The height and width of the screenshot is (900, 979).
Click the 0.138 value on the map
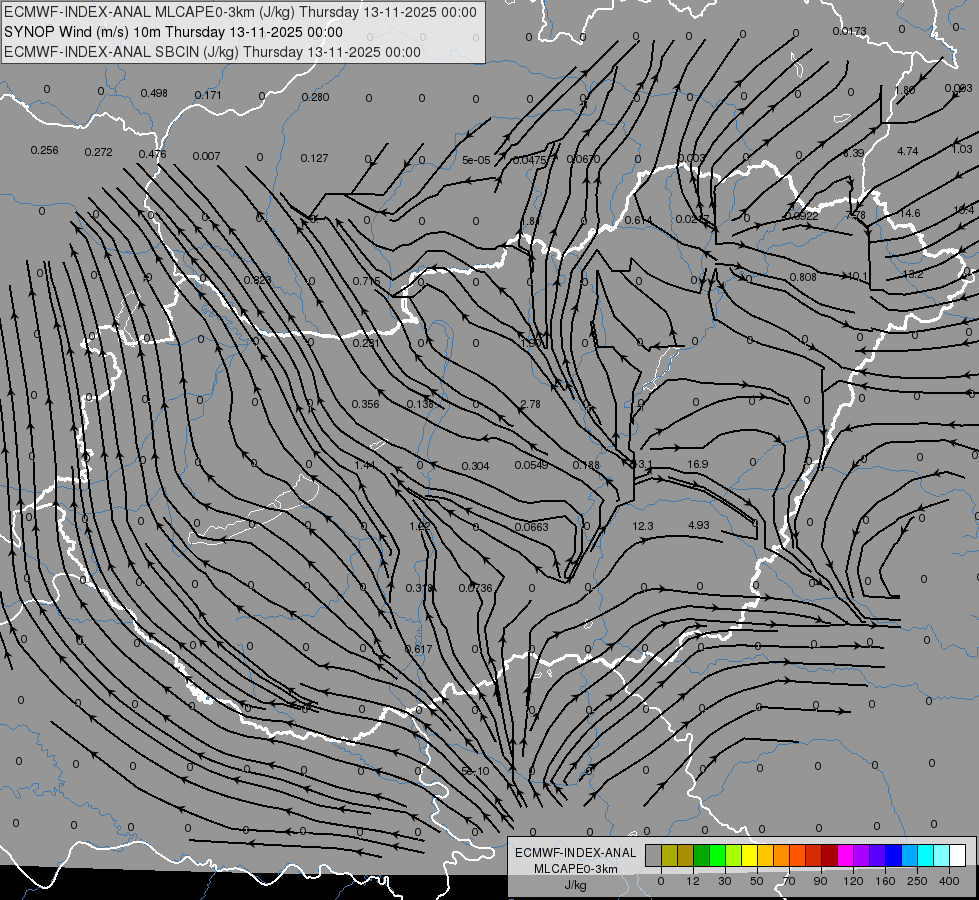point(420,404)
